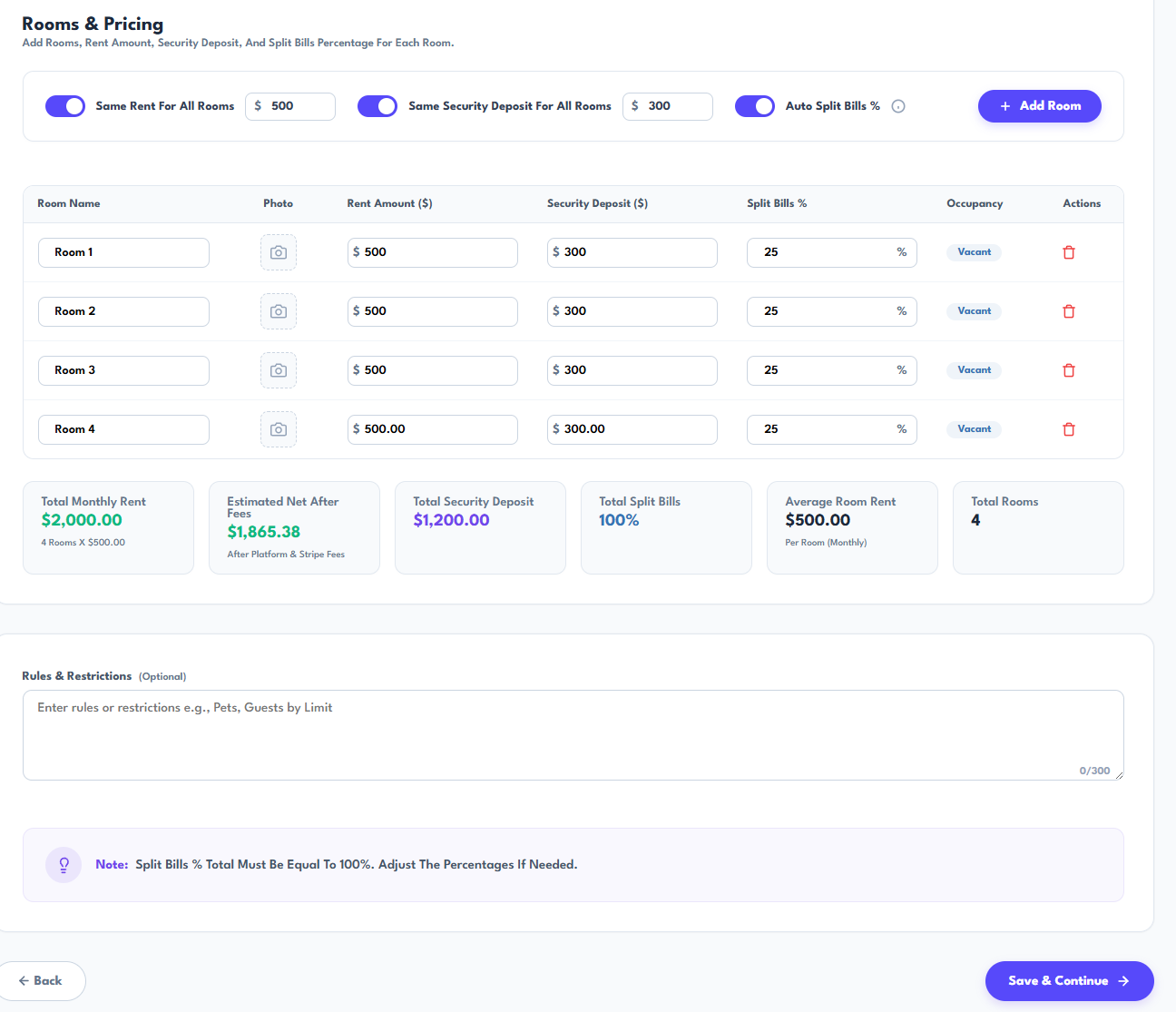Upload photo for Room 1 camera icon
Screen dimensions: 1176x1012
tap(279, 252)
